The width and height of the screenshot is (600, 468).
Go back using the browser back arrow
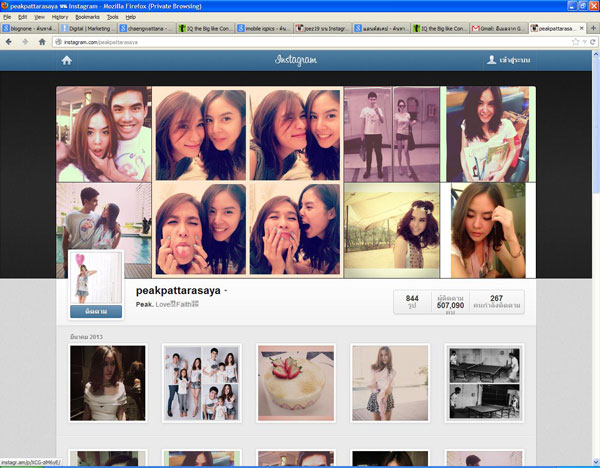click(9, 42)
